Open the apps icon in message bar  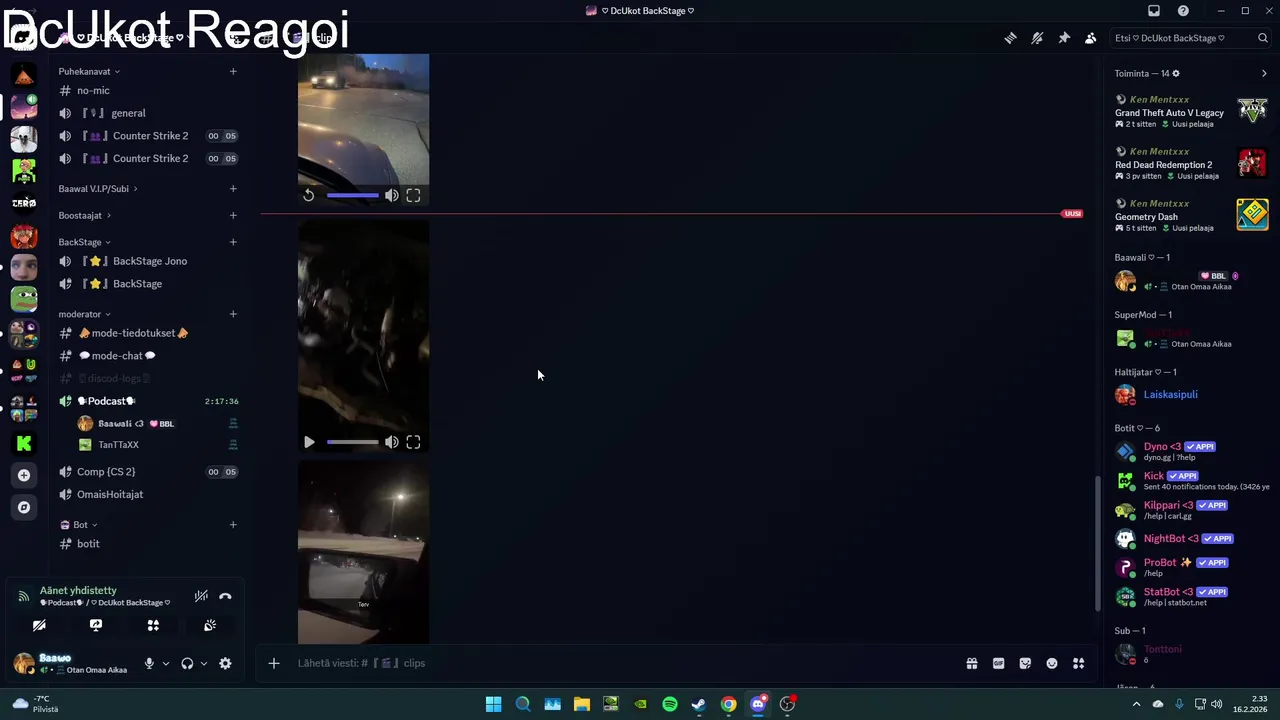1079,663
